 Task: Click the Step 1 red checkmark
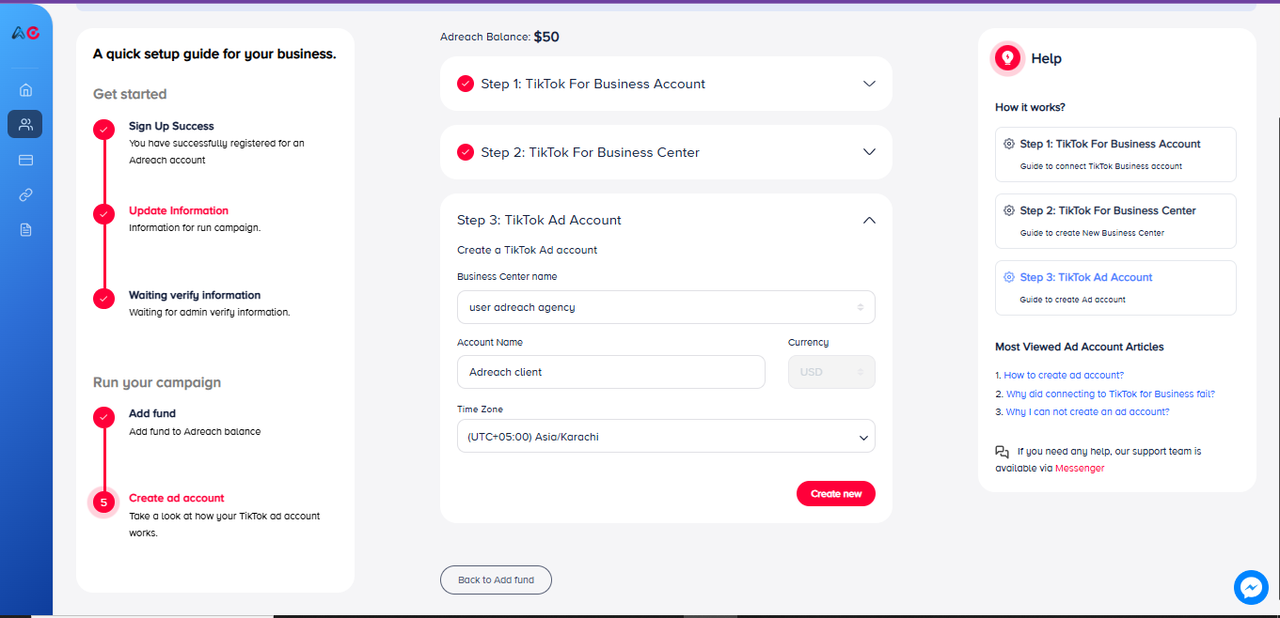coord(465,84)
